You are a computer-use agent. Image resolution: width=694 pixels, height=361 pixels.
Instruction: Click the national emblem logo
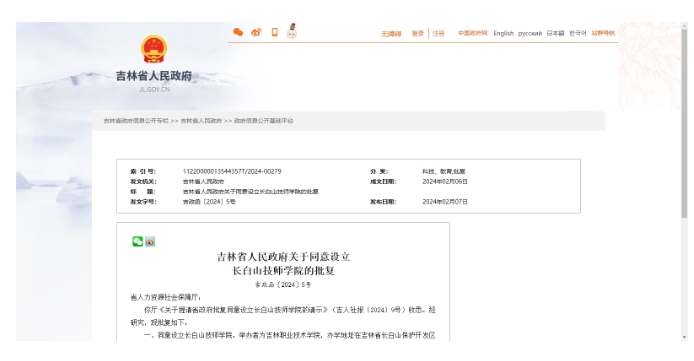pyautogui.click(x=154, y=49)
